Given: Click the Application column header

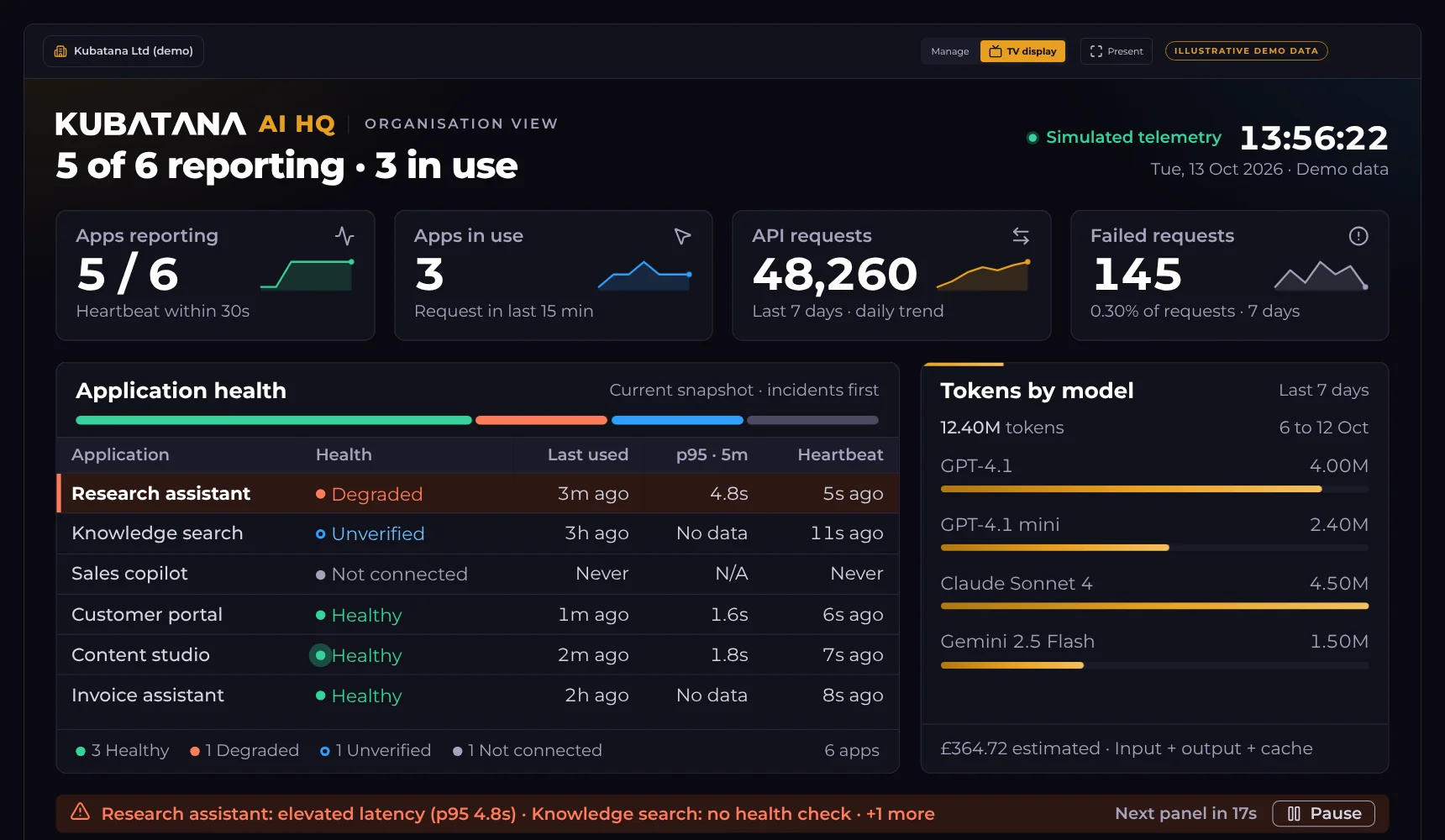Looking at the screenshot, I should click(120, 454).
